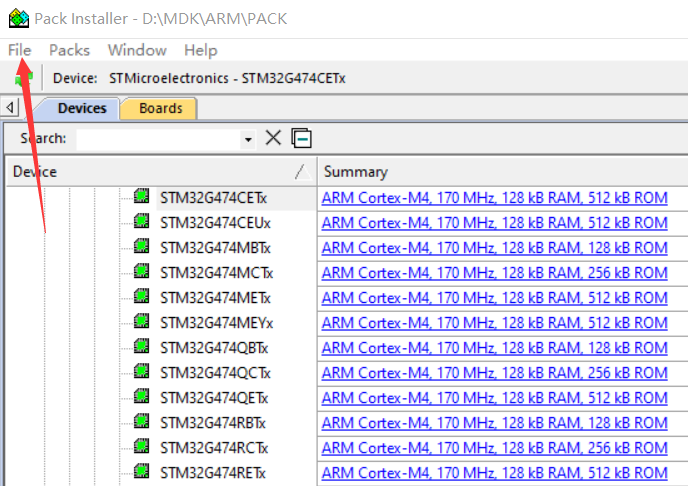Click the chip icon beside STM32G474RBTx
688x486 pixels.
click(x=141, y=421)
